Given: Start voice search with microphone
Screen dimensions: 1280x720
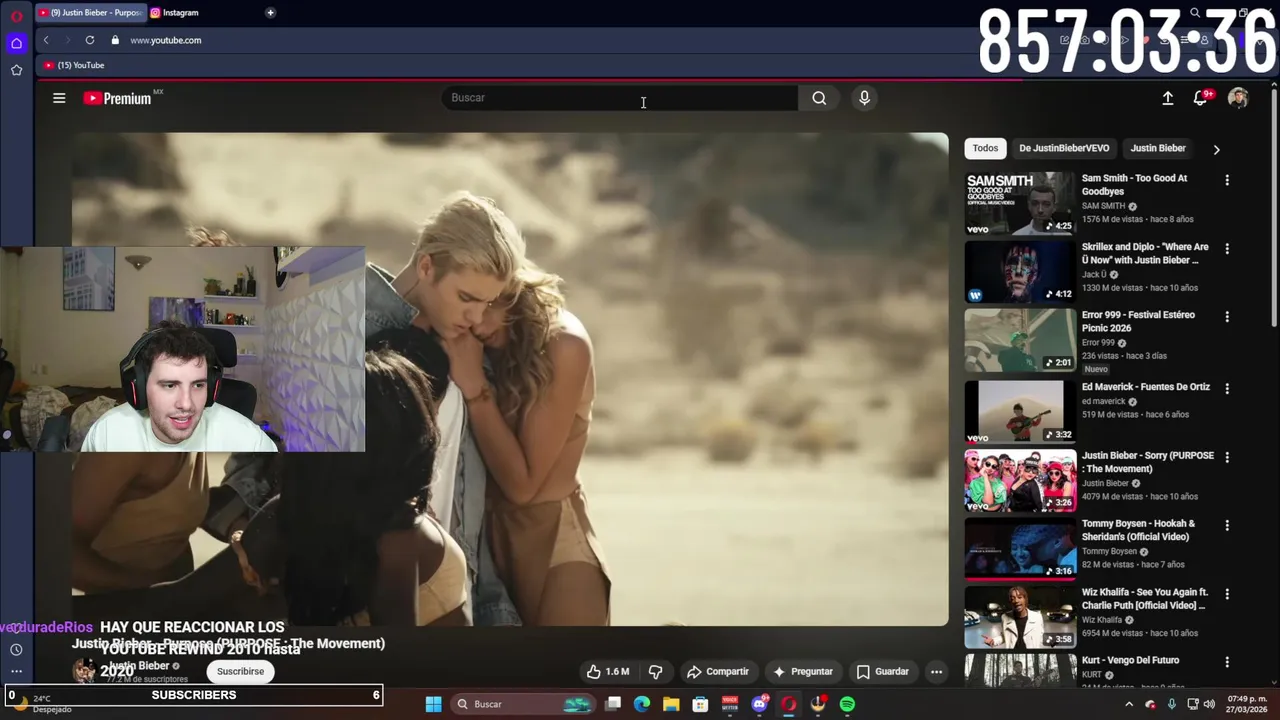Looking at the screenshot, I should (x=864, y=98).
